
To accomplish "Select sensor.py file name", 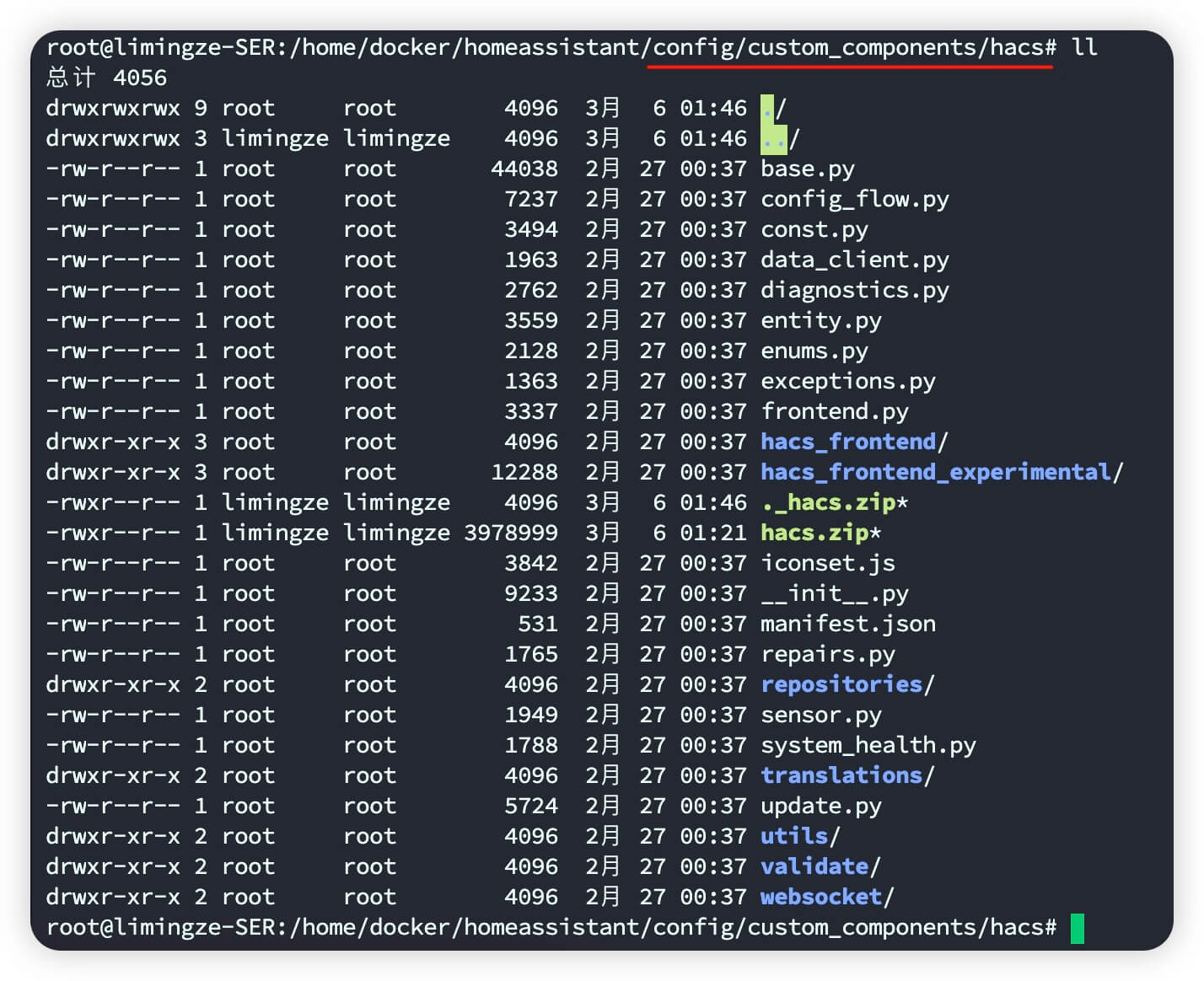I will 820,716.
